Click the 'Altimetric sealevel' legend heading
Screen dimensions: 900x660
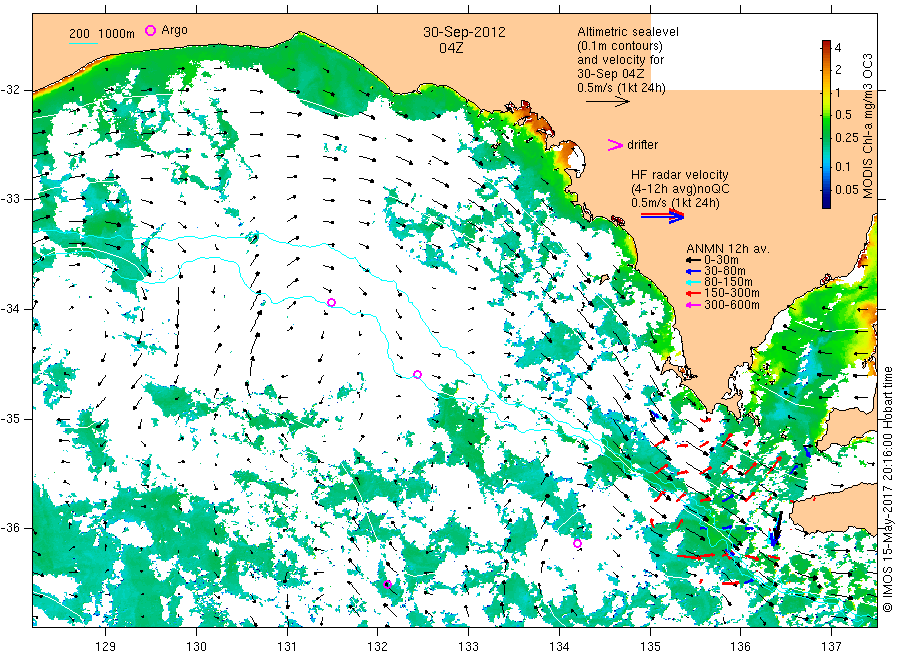pos(627,32)
